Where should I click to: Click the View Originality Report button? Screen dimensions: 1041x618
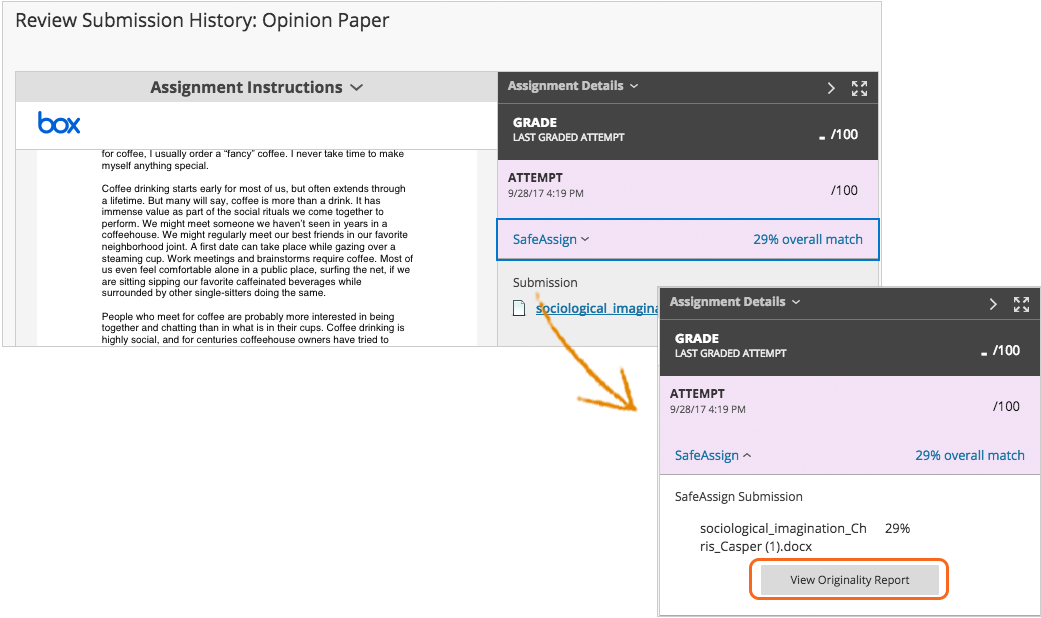pos(848,579)
